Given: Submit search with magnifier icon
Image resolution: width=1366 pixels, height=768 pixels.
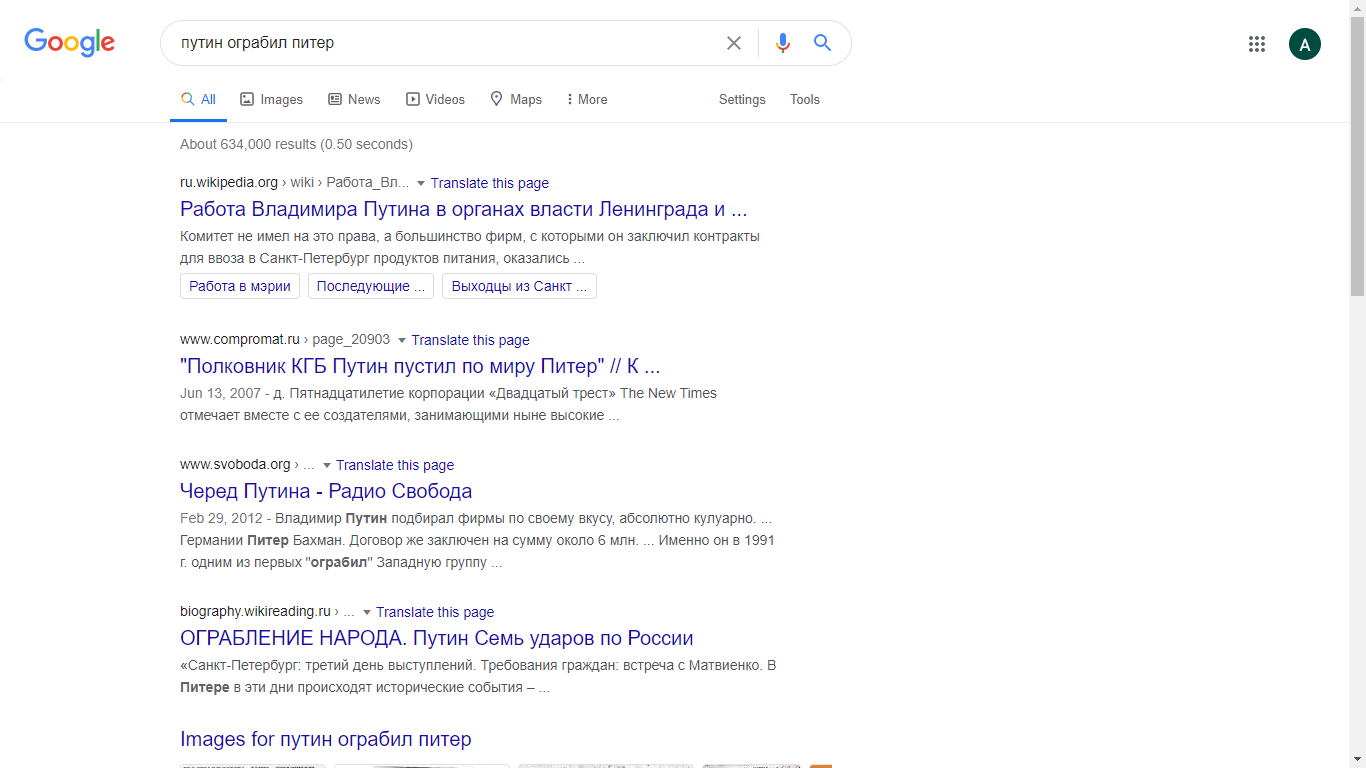Looking at the screenshot, I should (822, 43).
